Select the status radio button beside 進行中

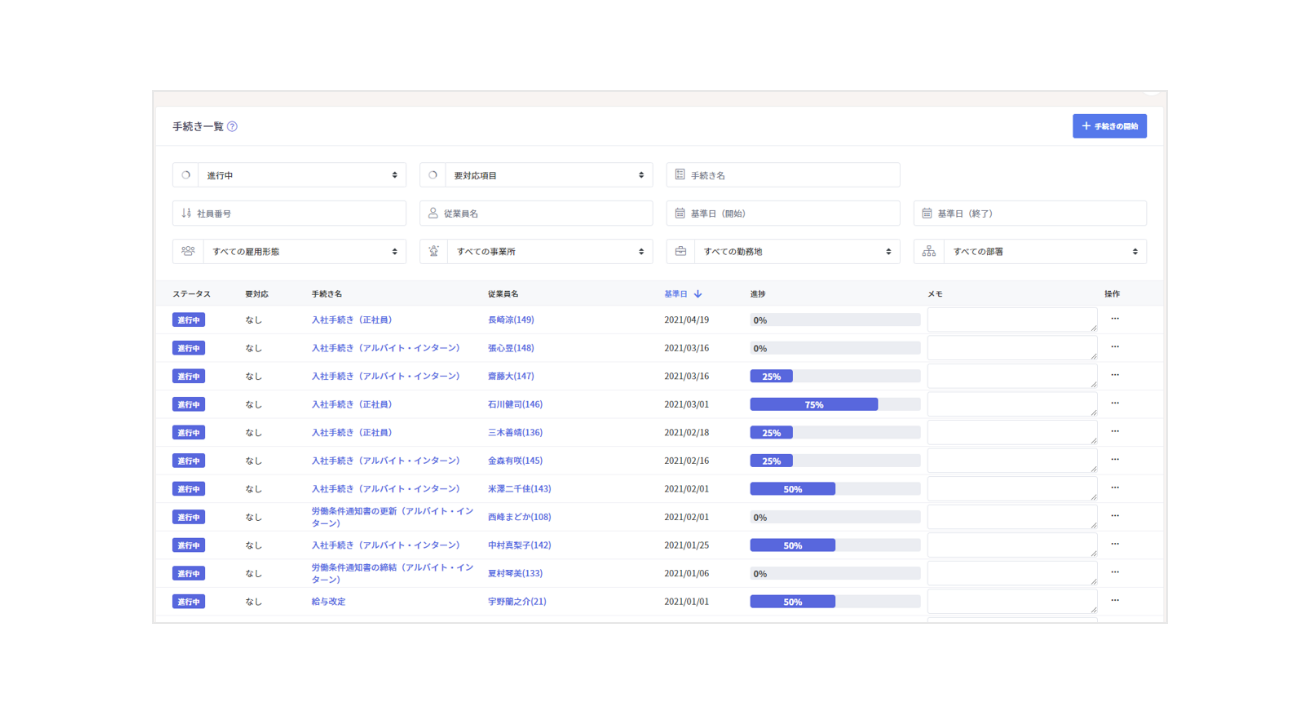(185, 174)
